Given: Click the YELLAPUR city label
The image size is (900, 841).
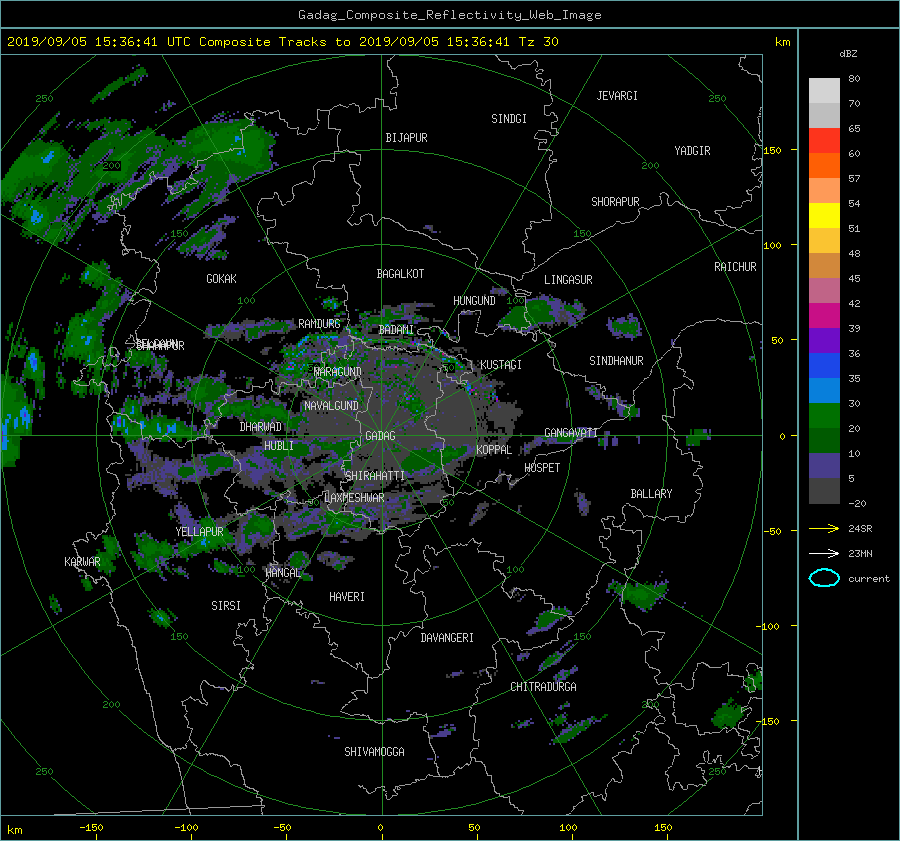Looking at the screenshot, I should 199,532.
